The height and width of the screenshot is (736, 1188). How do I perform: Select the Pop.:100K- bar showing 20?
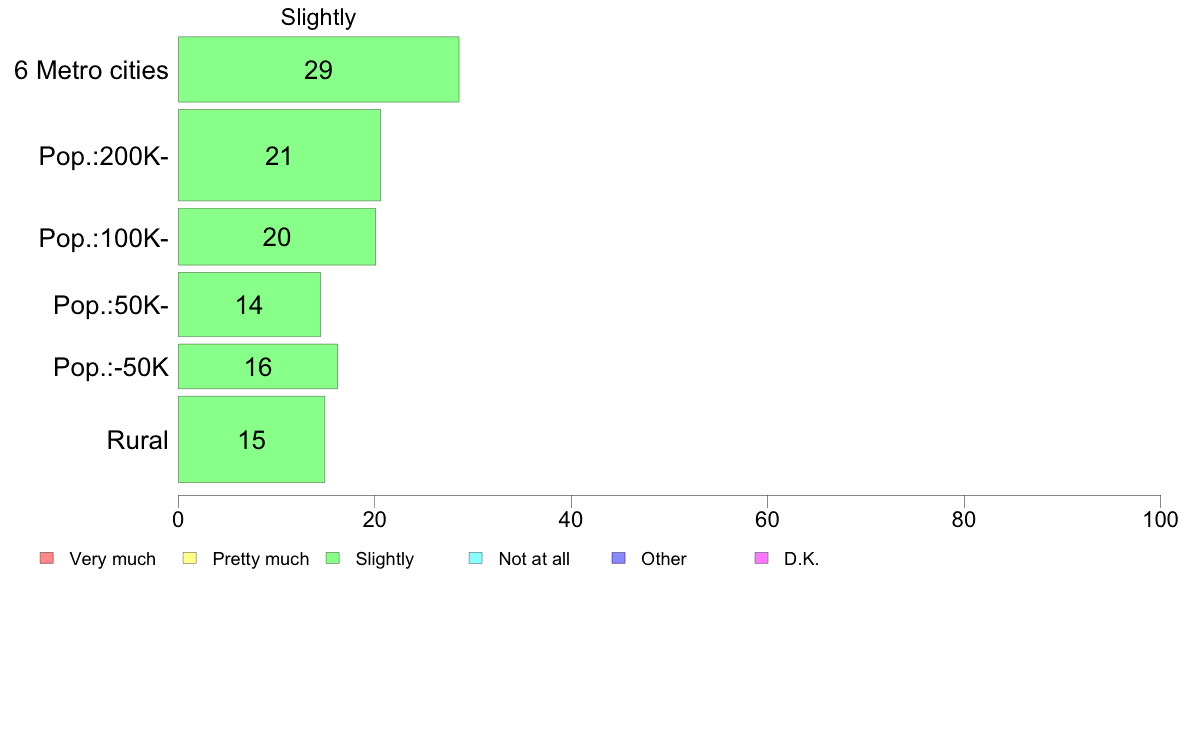(x=277, y=236)
